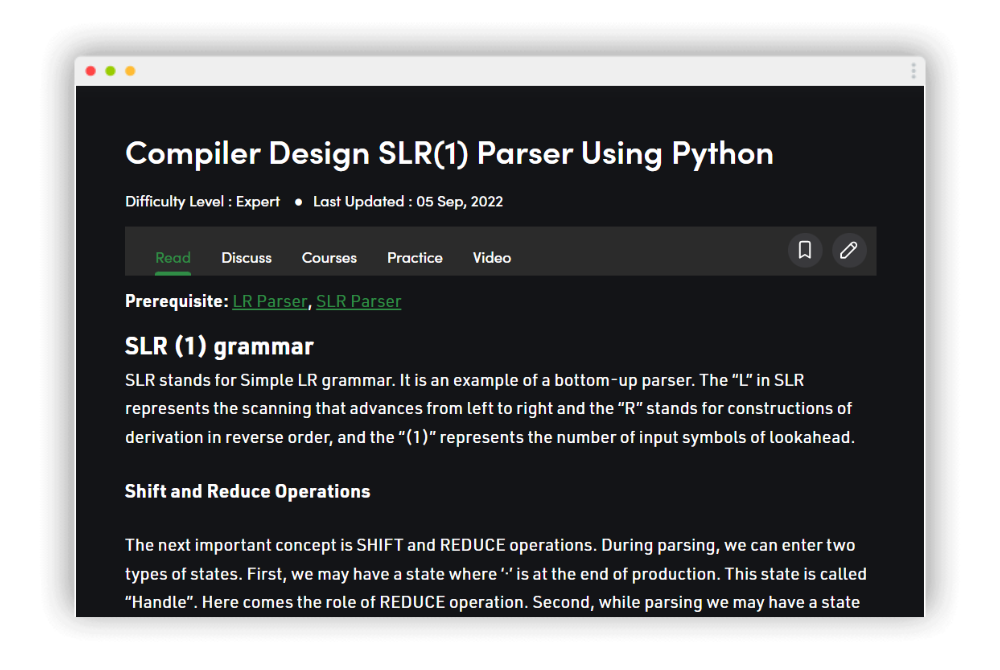Go to the Courses tab
The width and height of the screenshot is (1000, 670).
329,258
